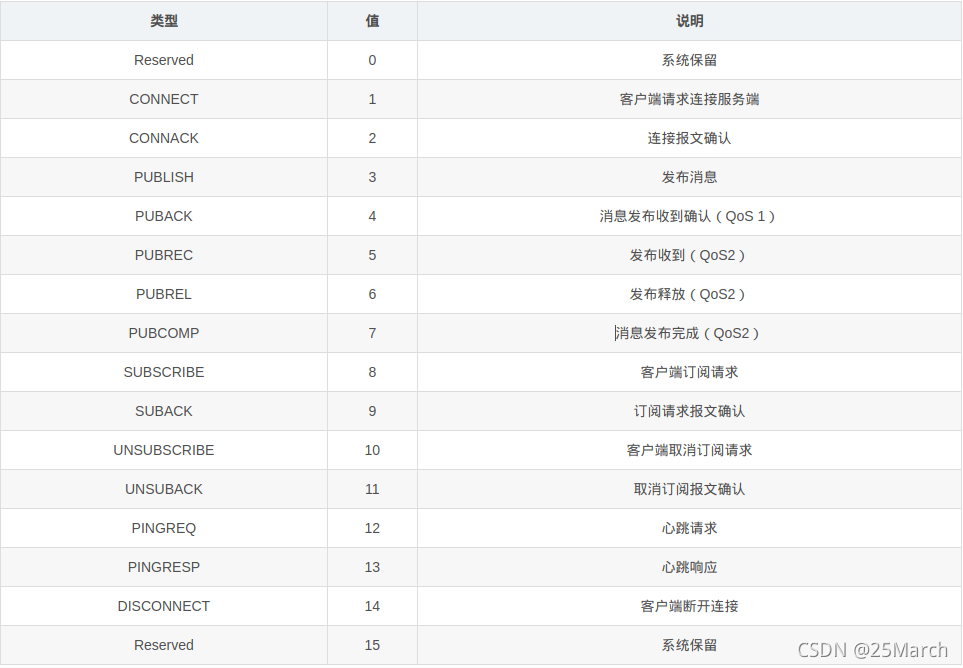Click value 1 in the CONNECT row
This screenshot has width=963, height=668.
pos(372,99)
